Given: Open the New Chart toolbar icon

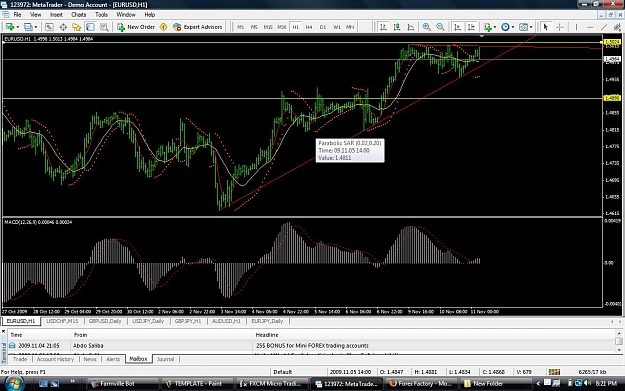Looking at the screenshot, I should pyautogui.click(x=10, y=27).
